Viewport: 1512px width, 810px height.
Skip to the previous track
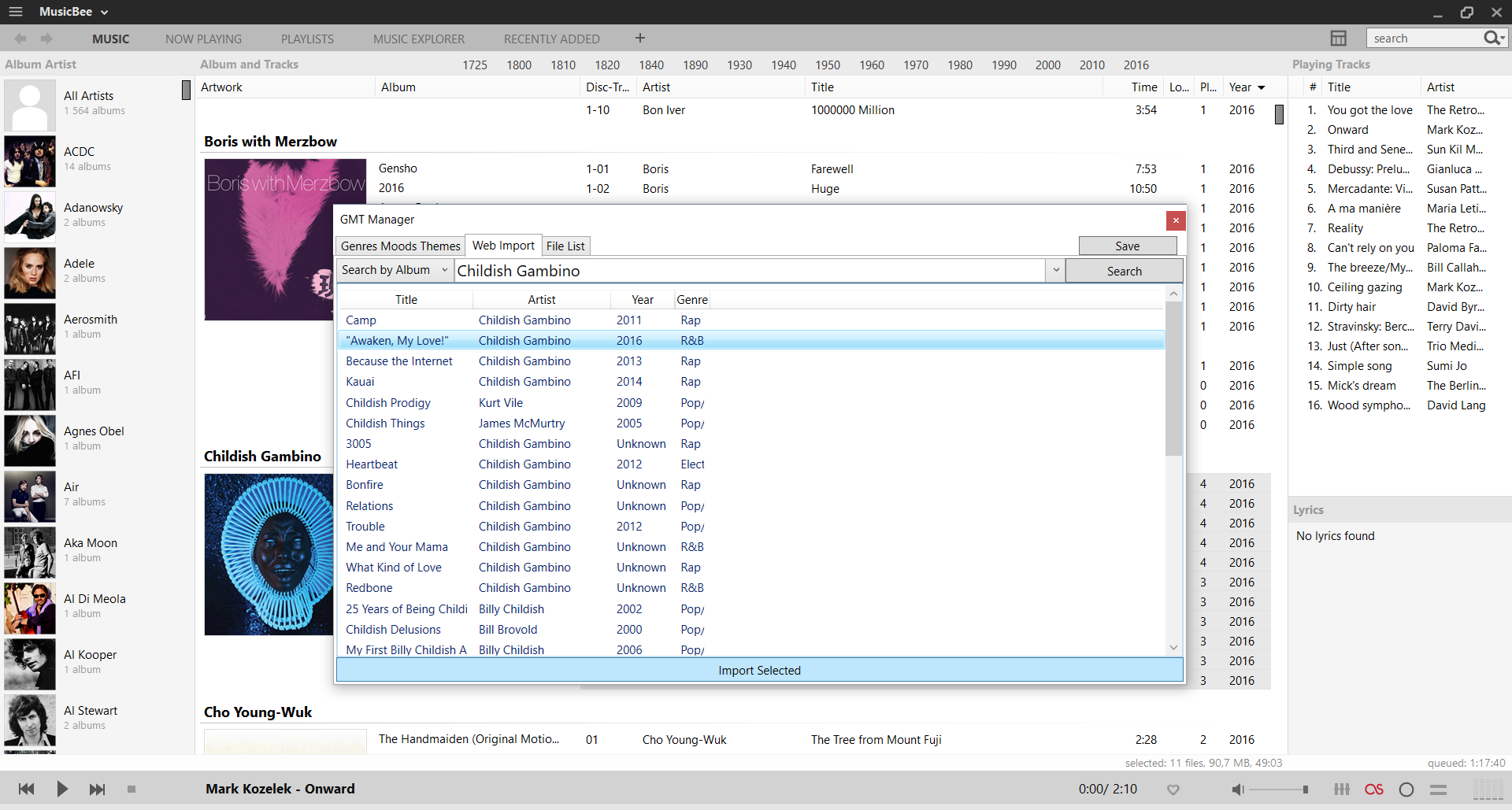click(26, 789)
